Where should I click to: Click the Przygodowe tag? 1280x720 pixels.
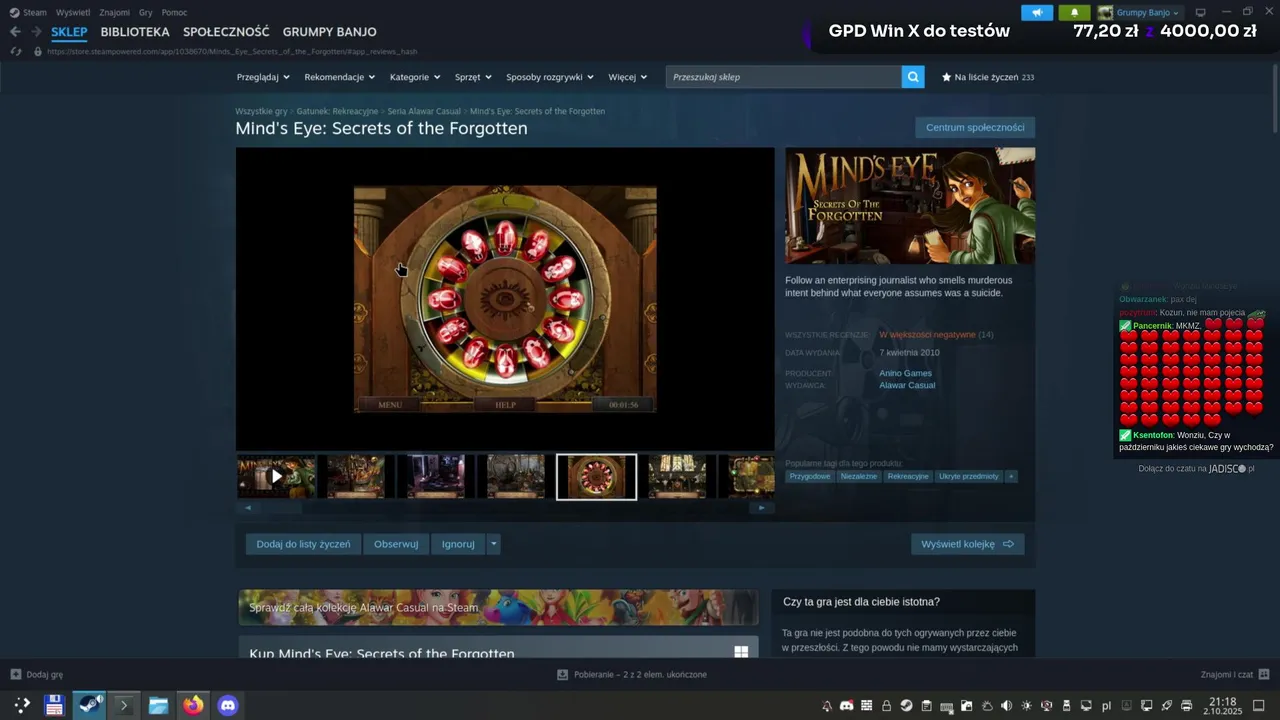tap(810, 476)
